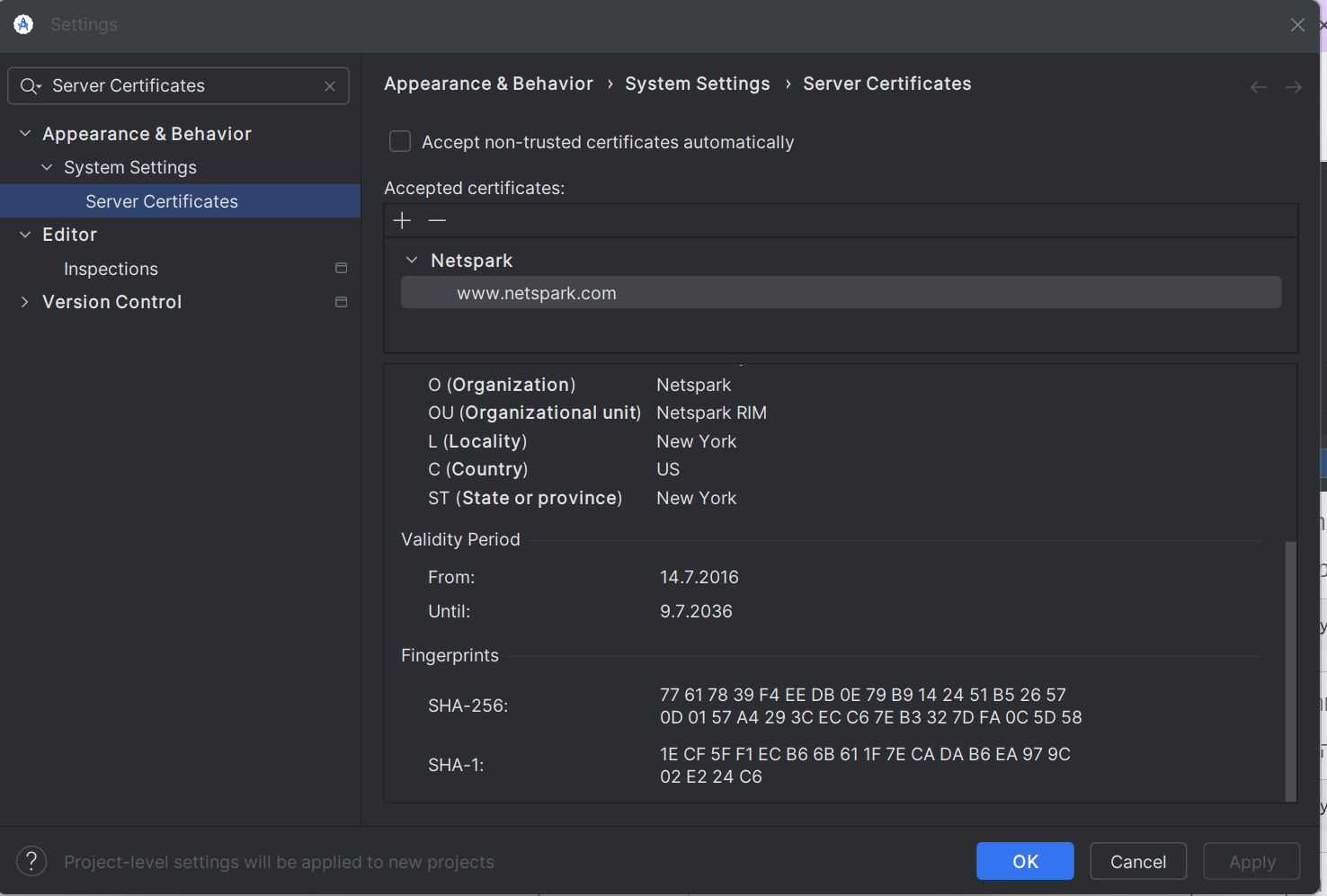
Task: Open help via the question mark icon
Action: [x=31, y=861]
